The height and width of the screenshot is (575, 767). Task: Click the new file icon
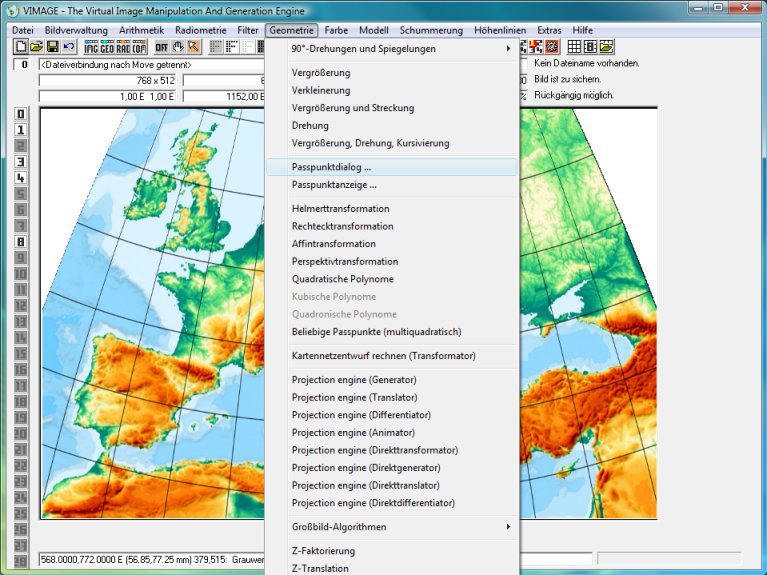pyautogui.click(x=20, y=47)
